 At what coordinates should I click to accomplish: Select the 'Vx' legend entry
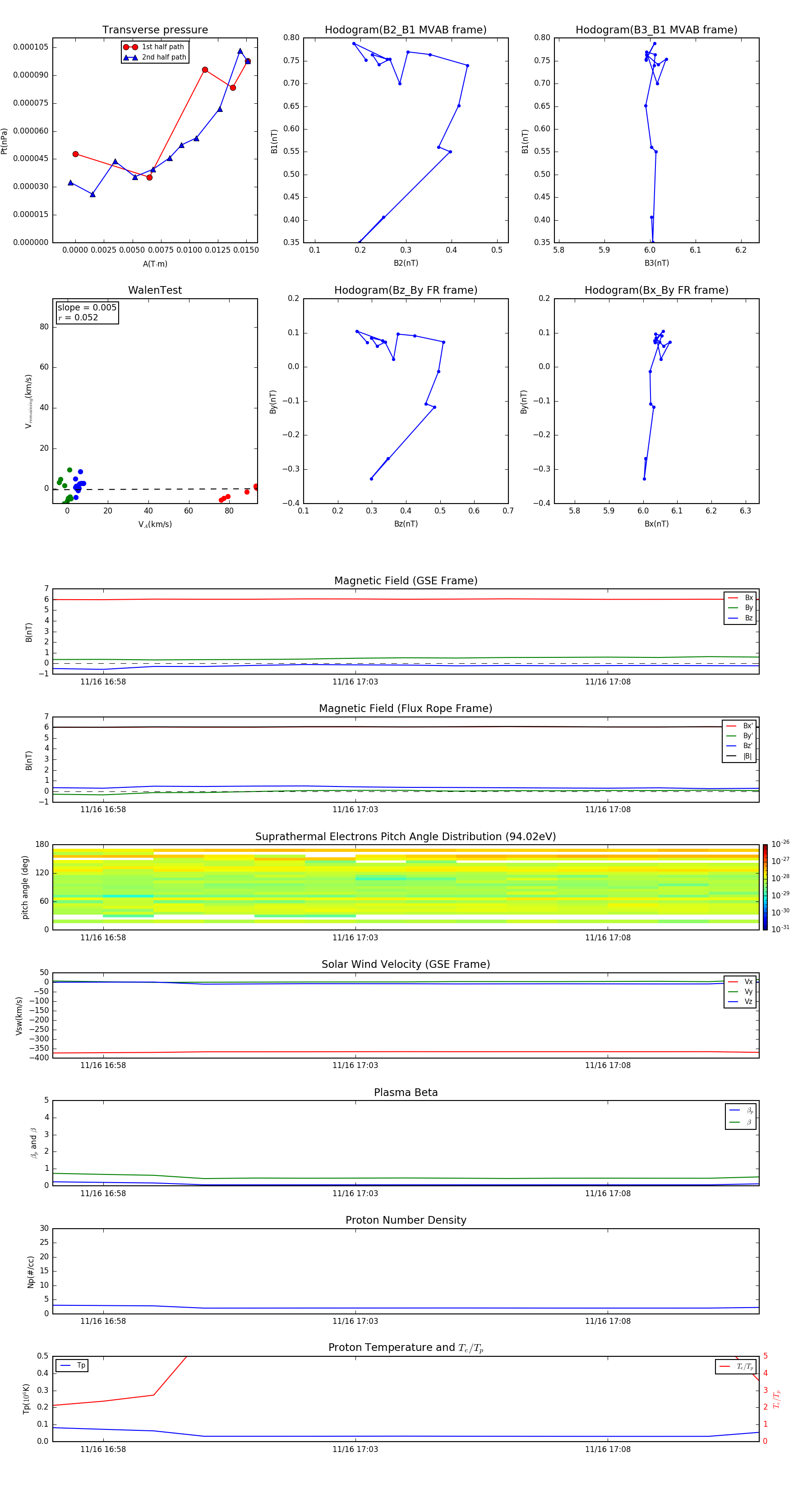740,981
